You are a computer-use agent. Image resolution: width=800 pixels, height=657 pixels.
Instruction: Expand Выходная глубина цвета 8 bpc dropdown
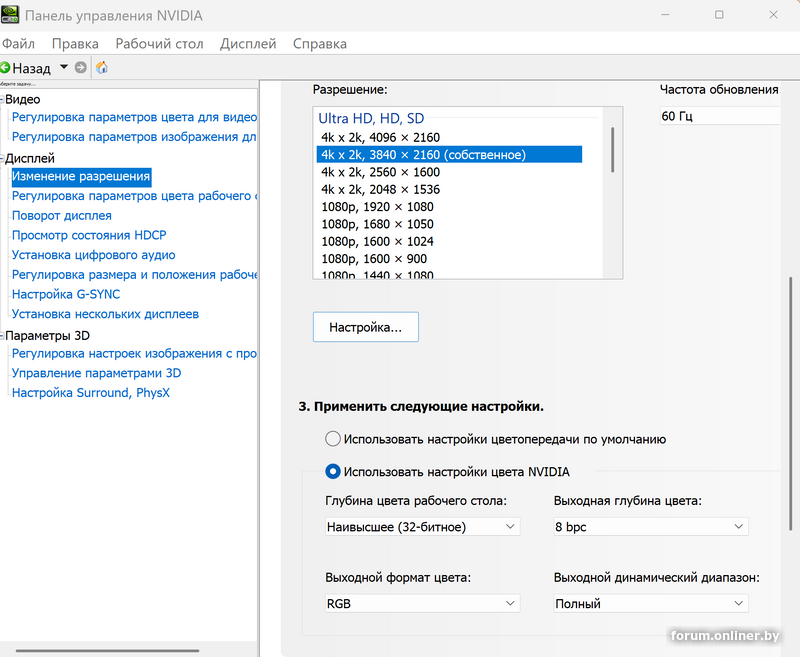650,527
